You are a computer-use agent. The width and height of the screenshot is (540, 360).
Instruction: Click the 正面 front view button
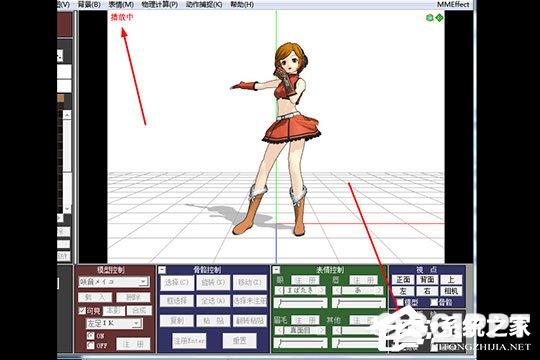[403, 280]
